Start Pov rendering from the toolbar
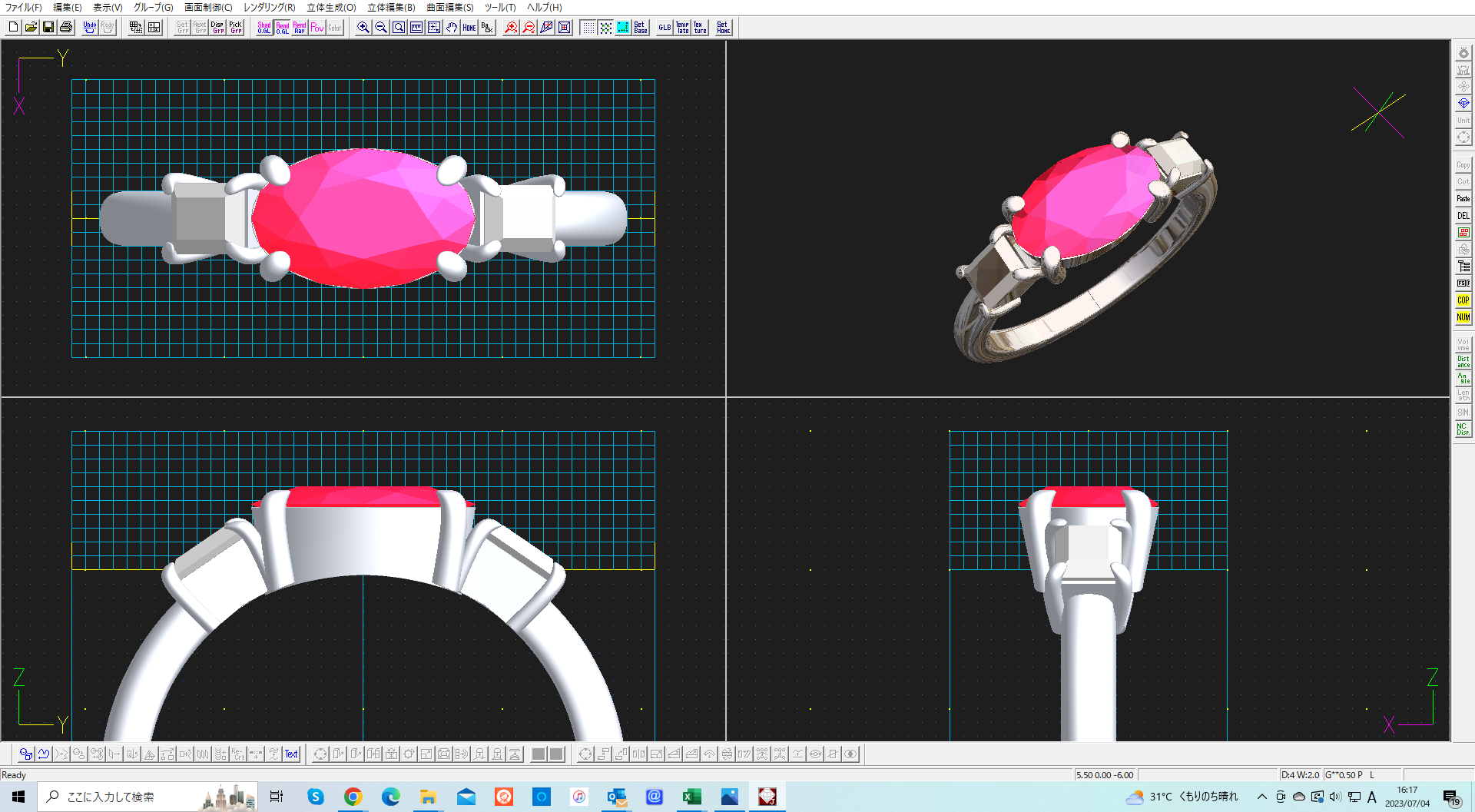The height and width of the screenshot is (812, 1475). (x=317, y=28)
